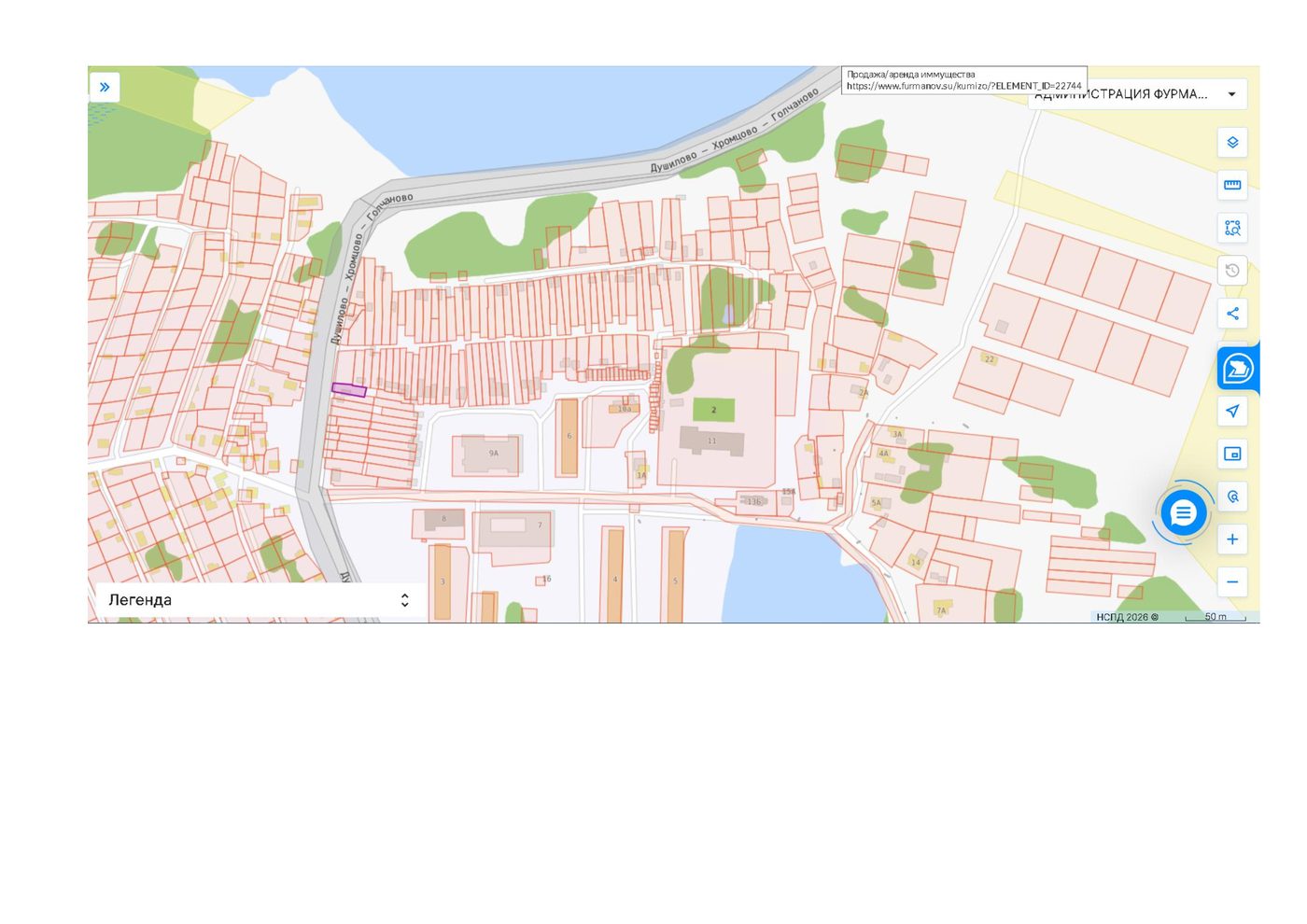Click the furmanov.su property sale link
1307x924 pixels.
pos(963,86)
